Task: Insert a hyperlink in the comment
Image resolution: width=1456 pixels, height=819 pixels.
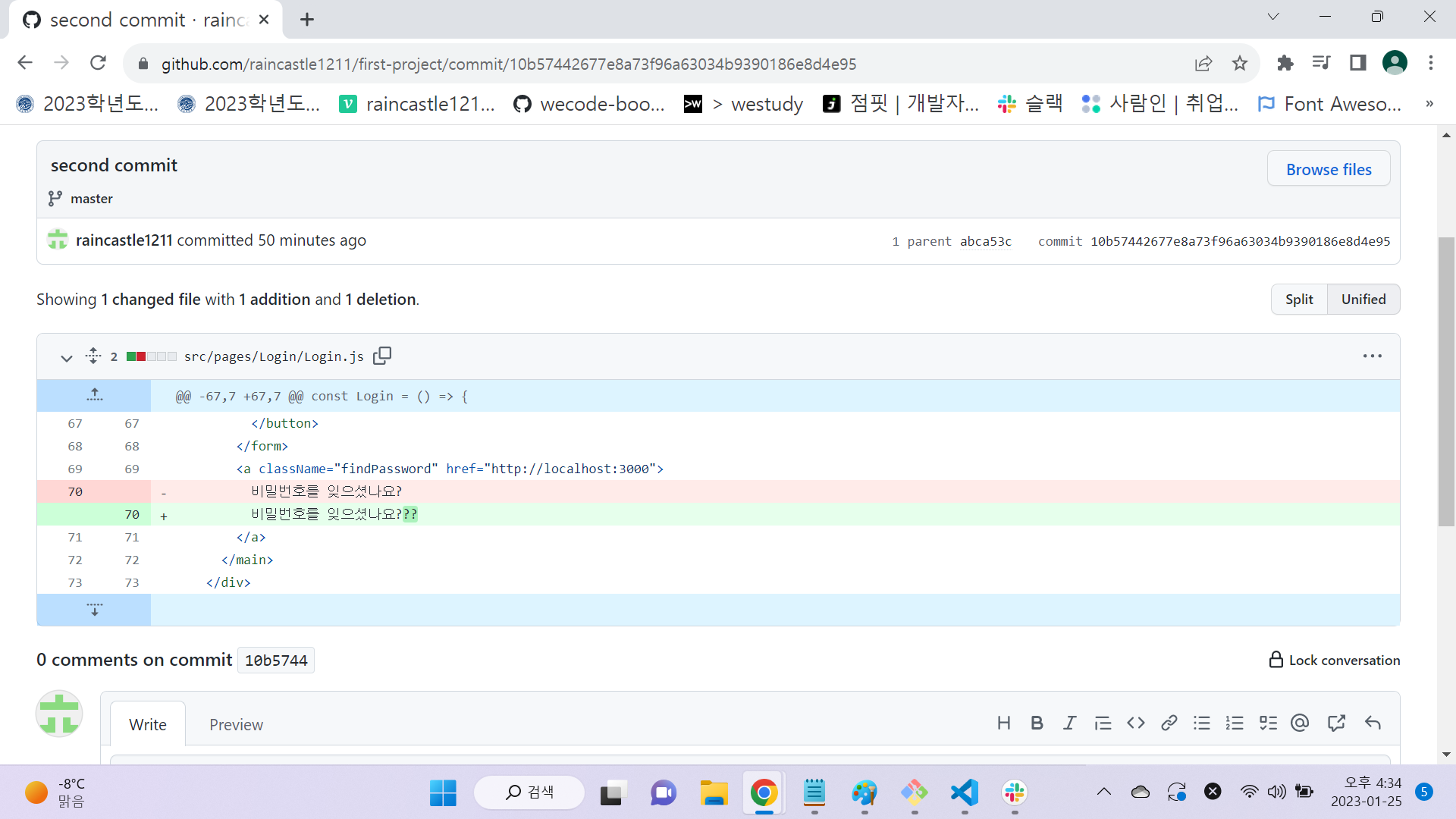Action: (x=1168, y=723)
